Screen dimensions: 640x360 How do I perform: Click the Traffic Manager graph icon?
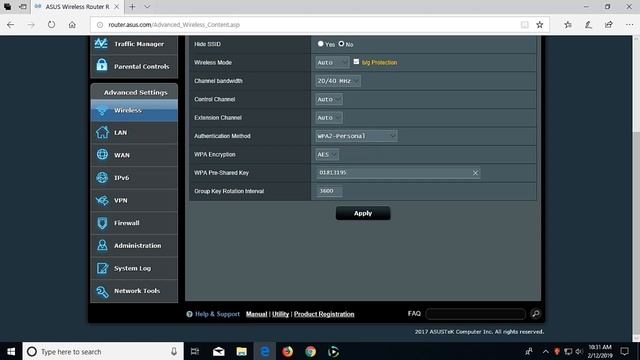pos(101,43)
